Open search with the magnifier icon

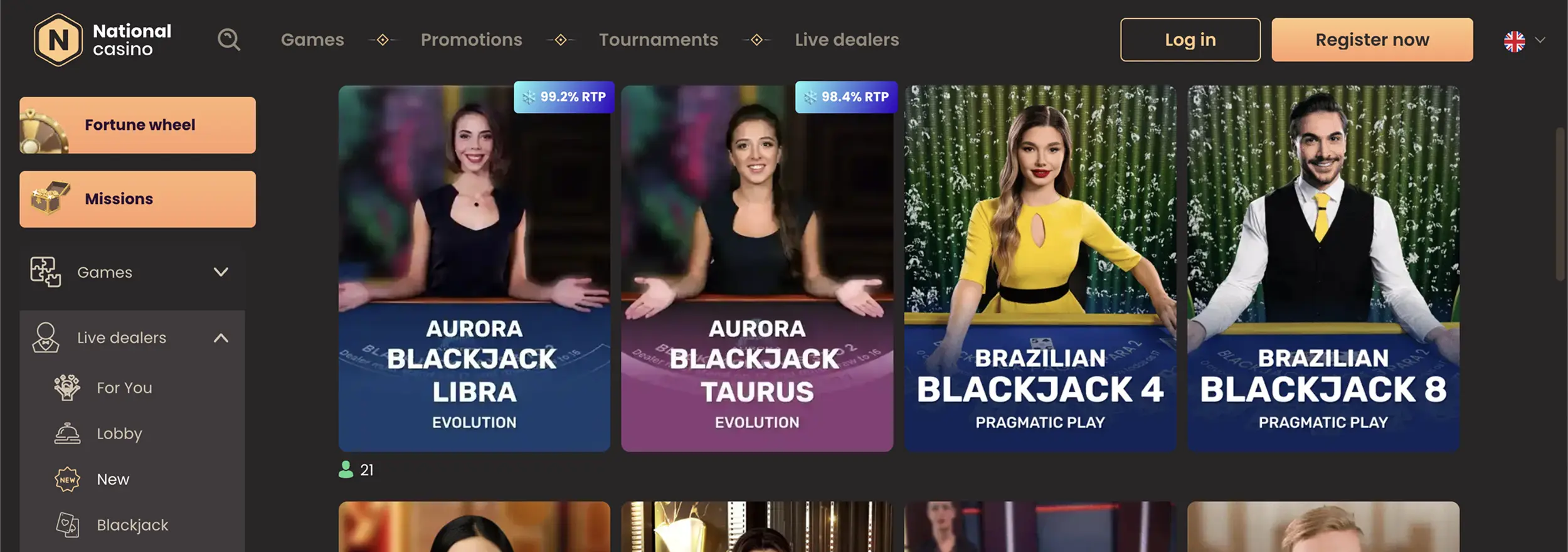(x=229, y=40)
